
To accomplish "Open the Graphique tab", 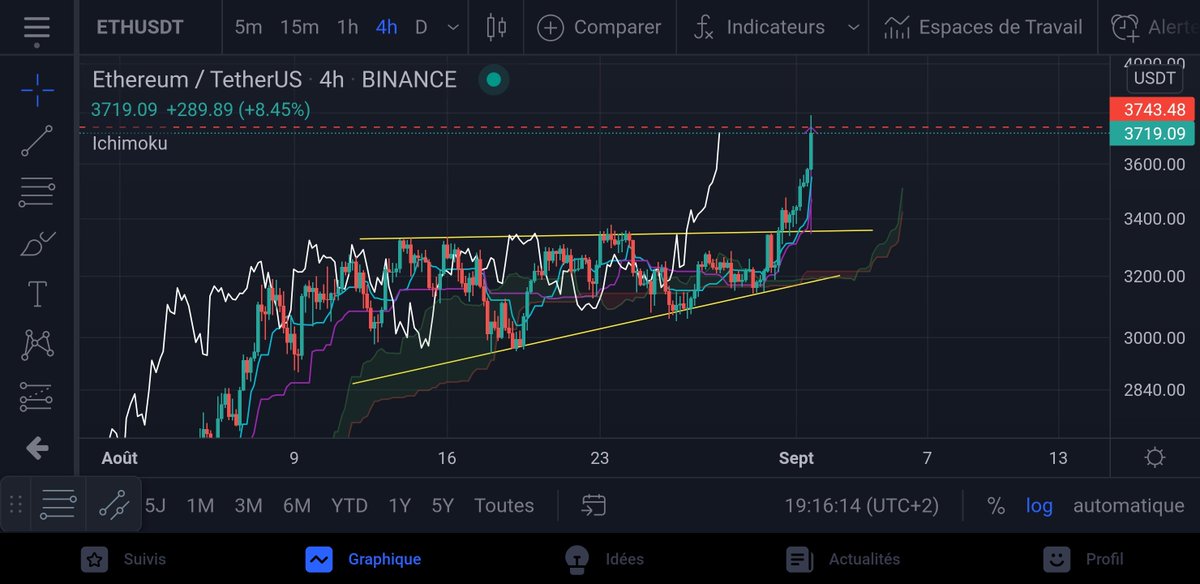I will click(x=364, y=559).
